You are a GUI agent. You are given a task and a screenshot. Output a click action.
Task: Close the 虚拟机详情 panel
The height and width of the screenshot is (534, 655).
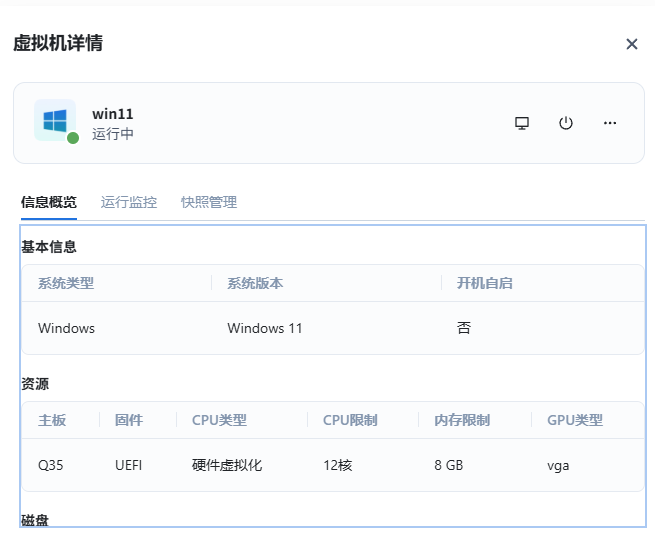click(632, 44)
